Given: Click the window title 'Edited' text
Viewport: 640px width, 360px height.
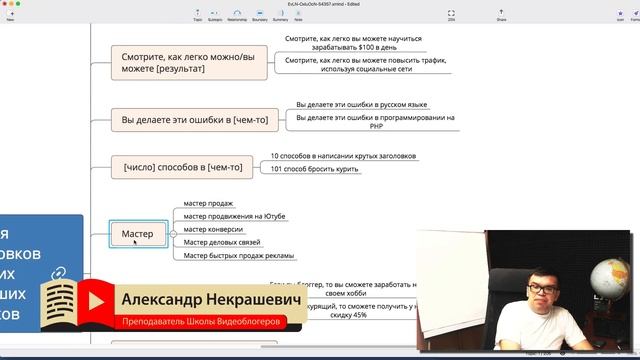Looking at the screenshot, I should coord(353,4).
